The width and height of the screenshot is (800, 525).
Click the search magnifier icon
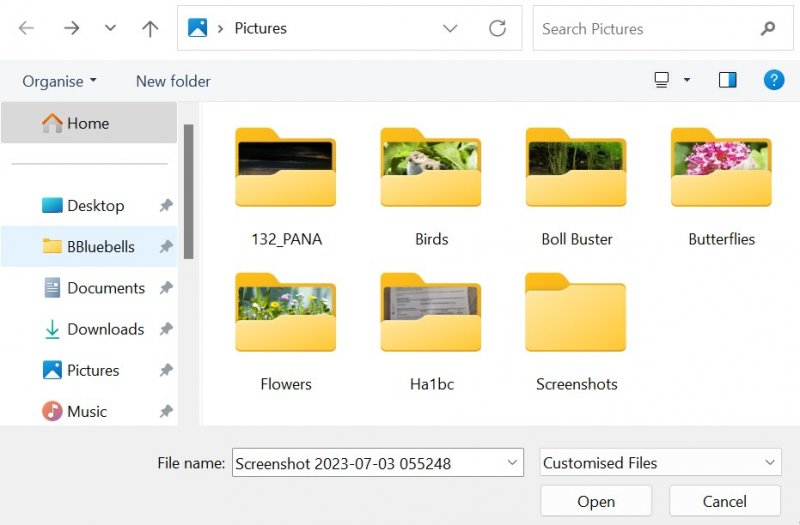pyautogui.click(x=768, y=29)
